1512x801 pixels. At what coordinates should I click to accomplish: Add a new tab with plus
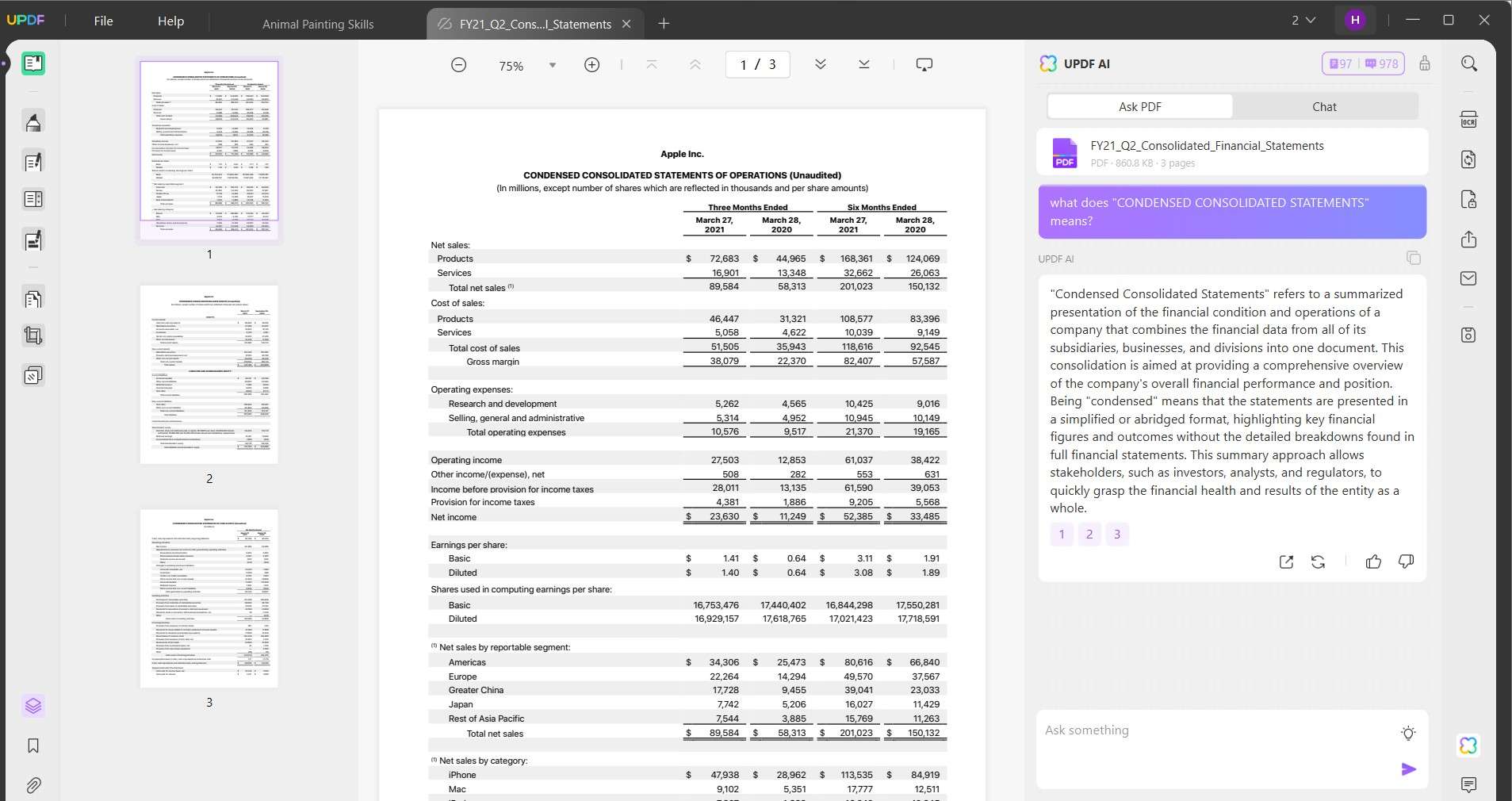tap(664, 24)
